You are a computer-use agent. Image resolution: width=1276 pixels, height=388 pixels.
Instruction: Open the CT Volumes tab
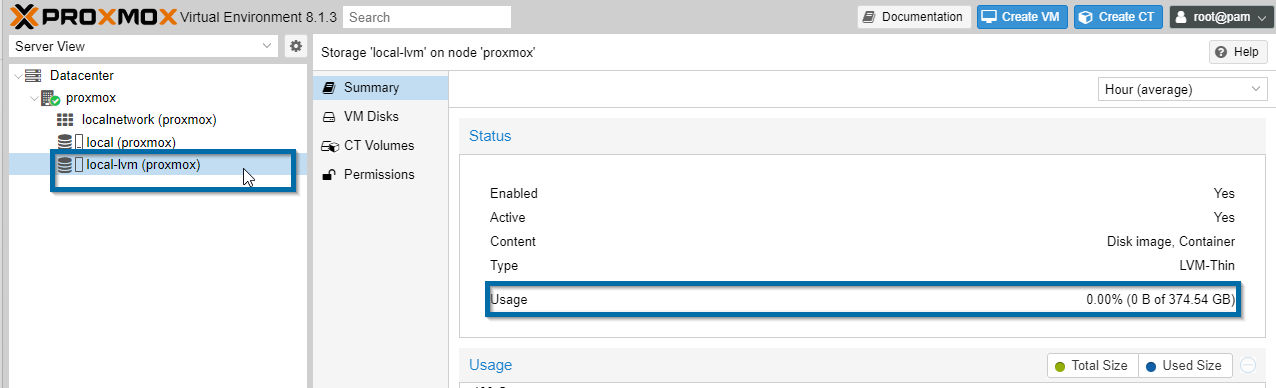point(381,145)
